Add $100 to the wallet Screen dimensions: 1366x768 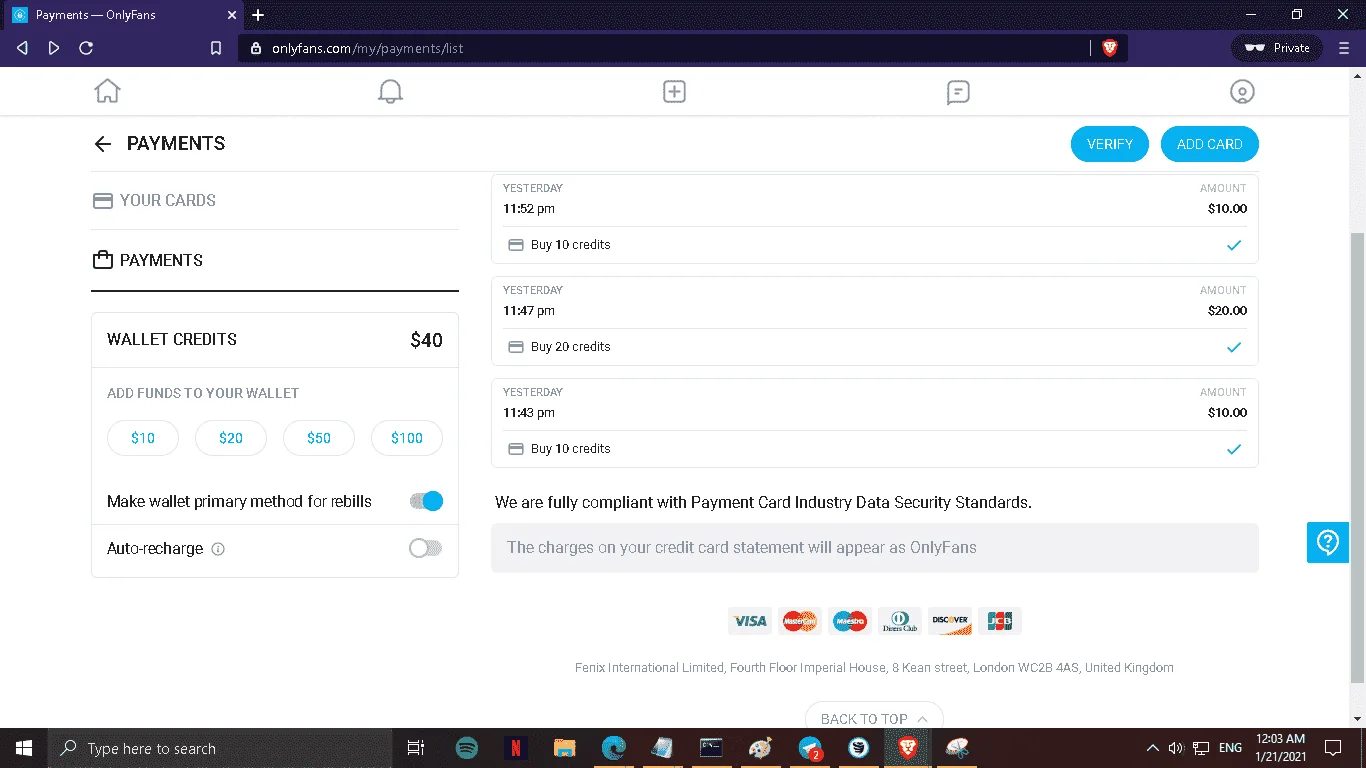coord(407,438)
